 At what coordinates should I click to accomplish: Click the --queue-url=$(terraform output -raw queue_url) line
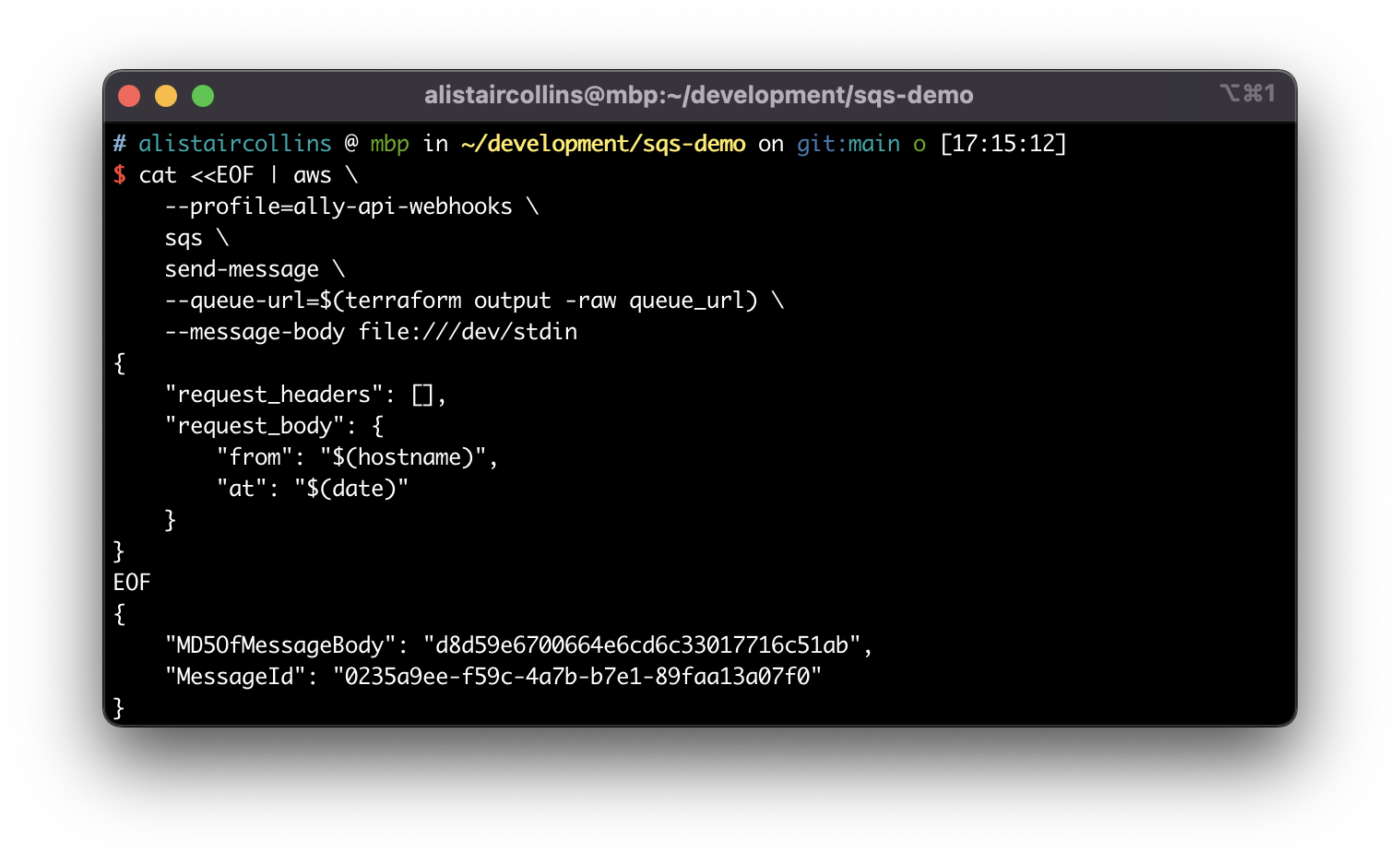click(x=474, y=301)
